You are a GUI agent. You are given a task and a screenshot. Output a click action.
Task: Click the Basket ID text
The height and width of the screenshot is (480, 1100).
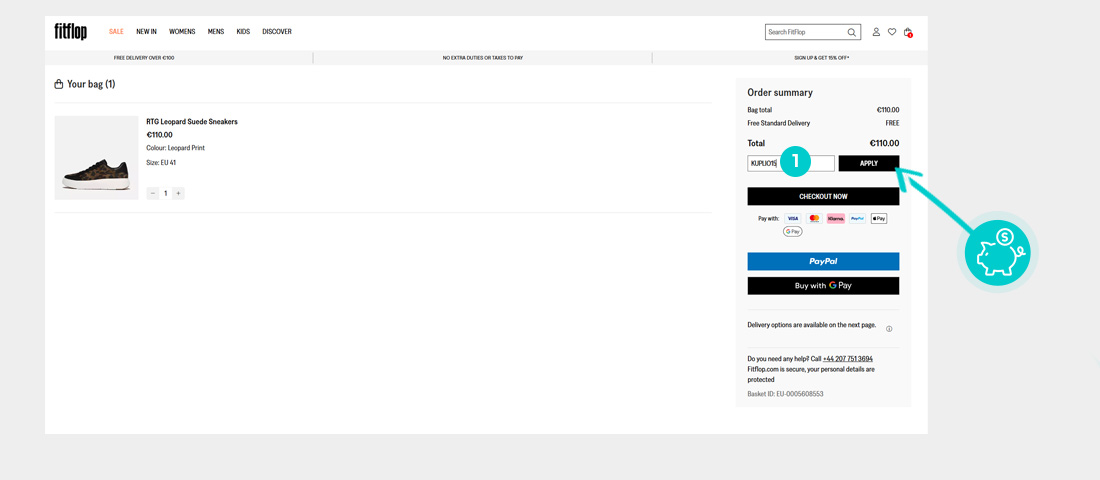point(786,394)
